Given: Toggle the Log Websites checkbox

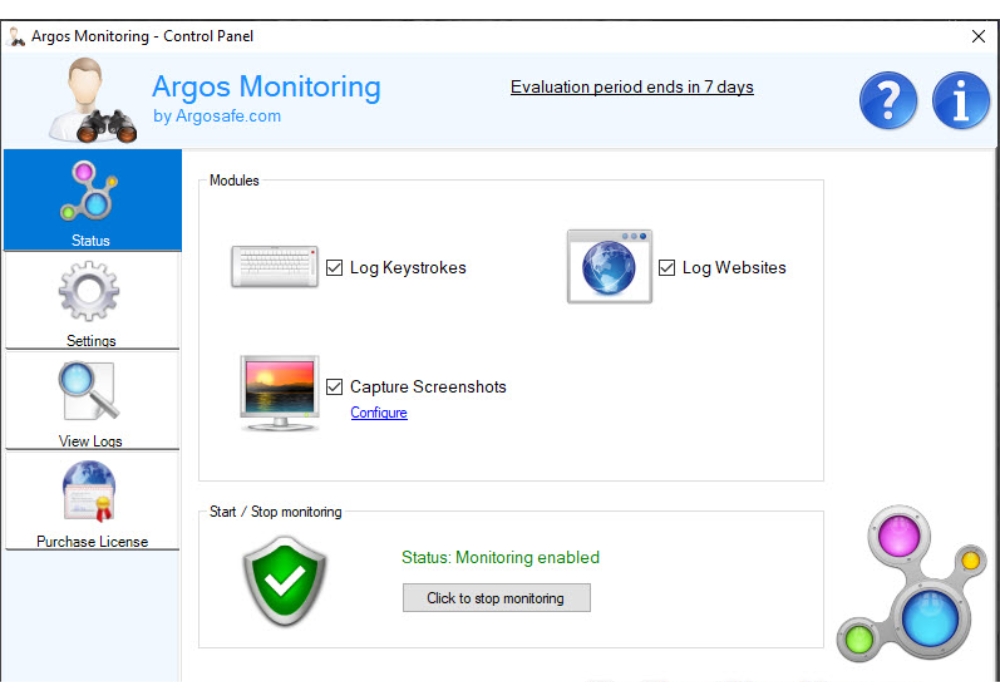Looking at the screenshot, I should click(666, 268).
